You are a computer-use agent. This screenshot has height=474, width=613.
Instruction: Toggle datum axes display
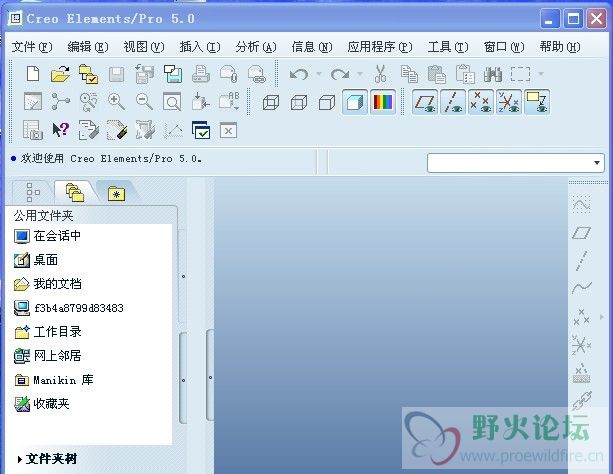coord(453,102)
